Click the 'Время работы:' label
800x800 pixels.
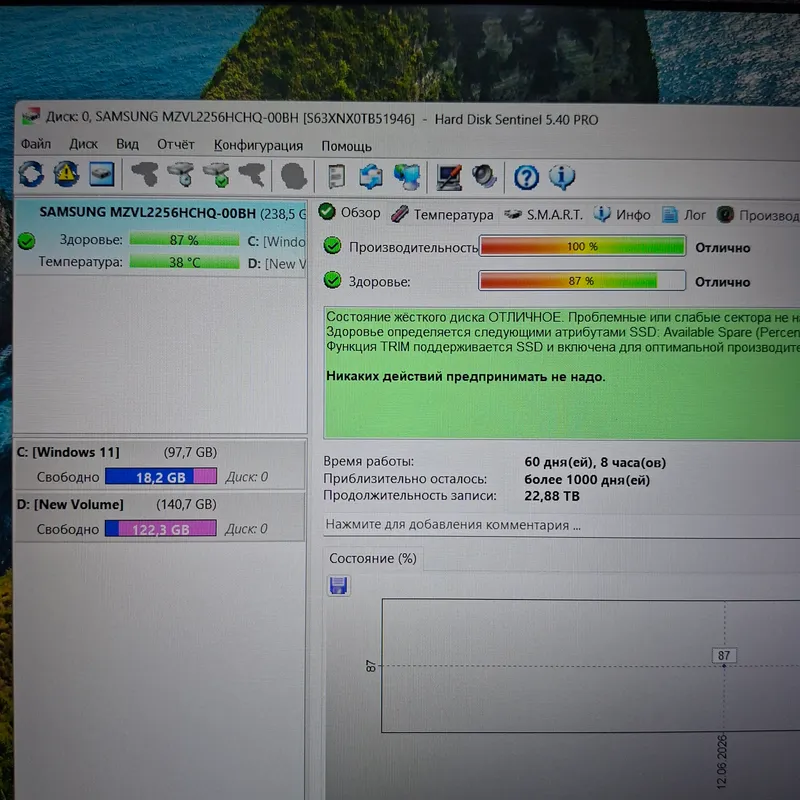pos(368,461)
